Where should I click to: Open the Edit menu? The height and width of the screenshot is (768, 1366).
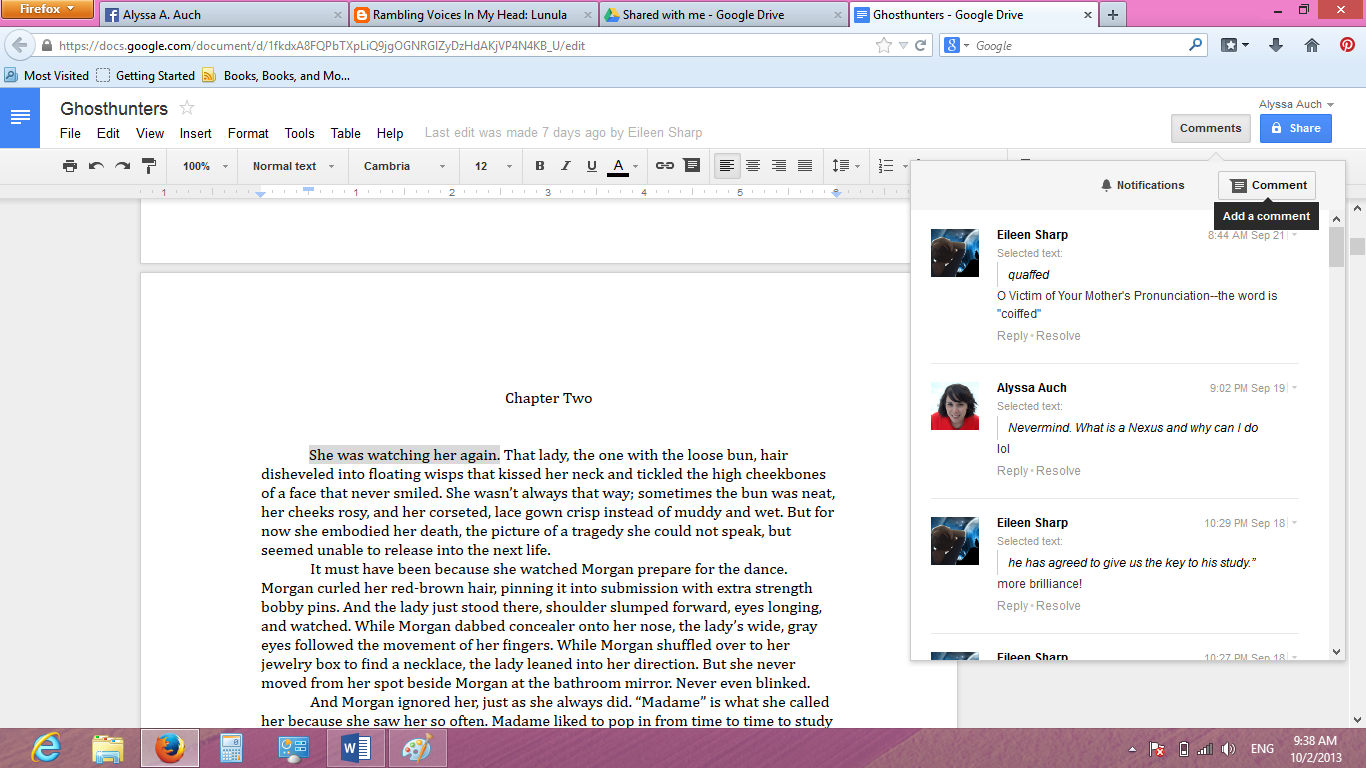(x=108, y=133)
